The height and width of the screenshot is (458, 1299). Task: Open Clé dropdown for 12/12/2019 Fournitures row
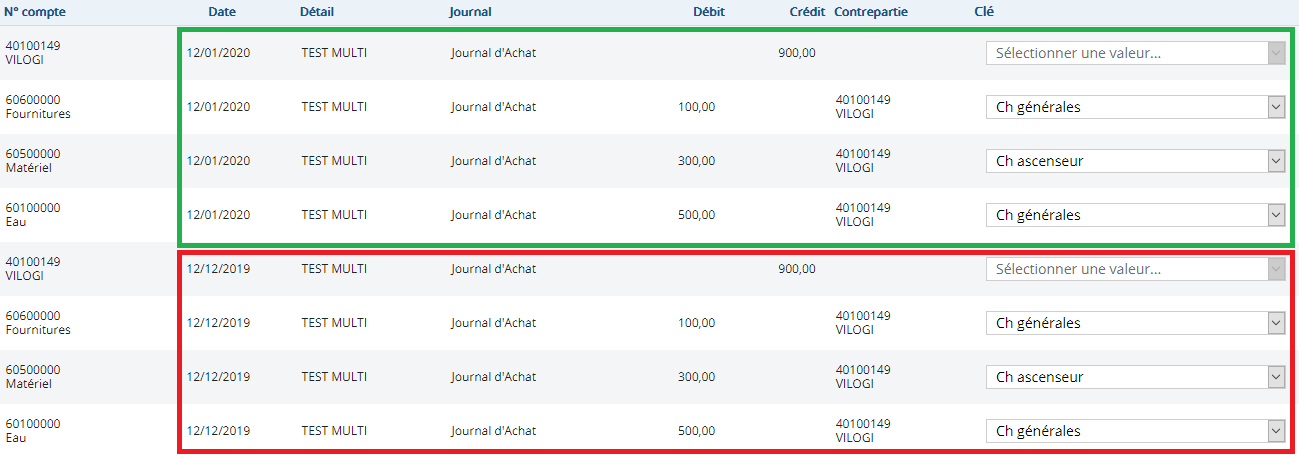point(1135,323)
